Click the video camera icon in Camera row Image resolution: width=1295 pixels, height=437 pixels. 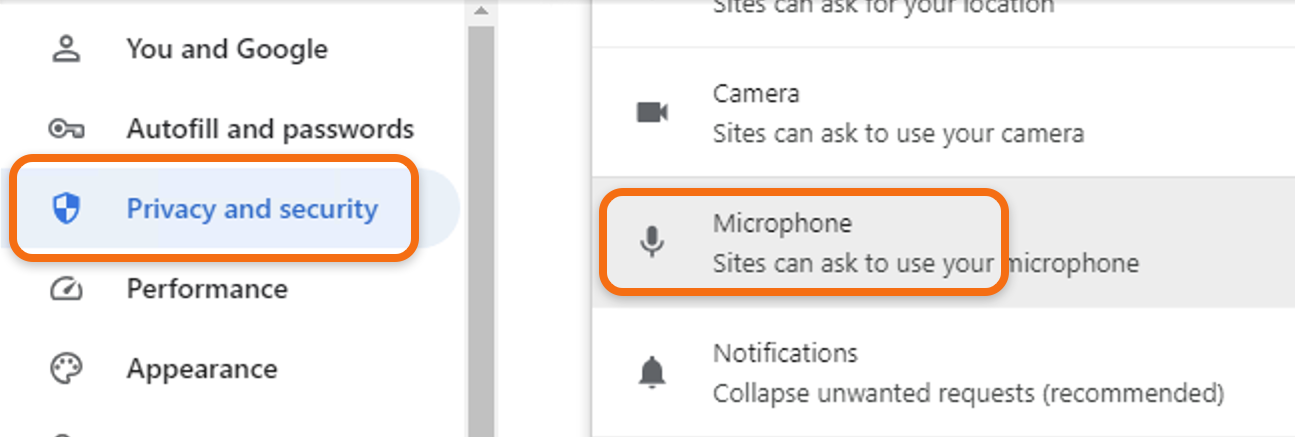coord(652,112)
